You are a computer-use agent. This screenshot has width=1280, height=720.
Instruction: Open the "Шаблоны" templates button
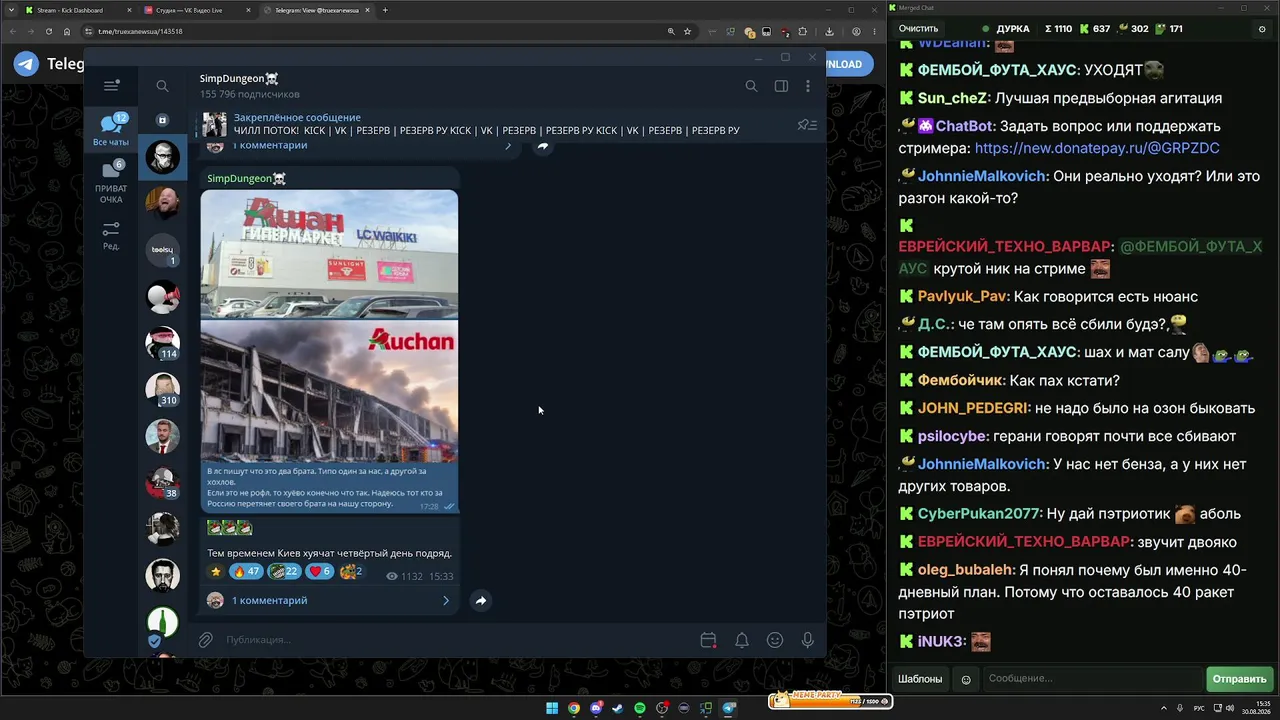tap(920, 679)
